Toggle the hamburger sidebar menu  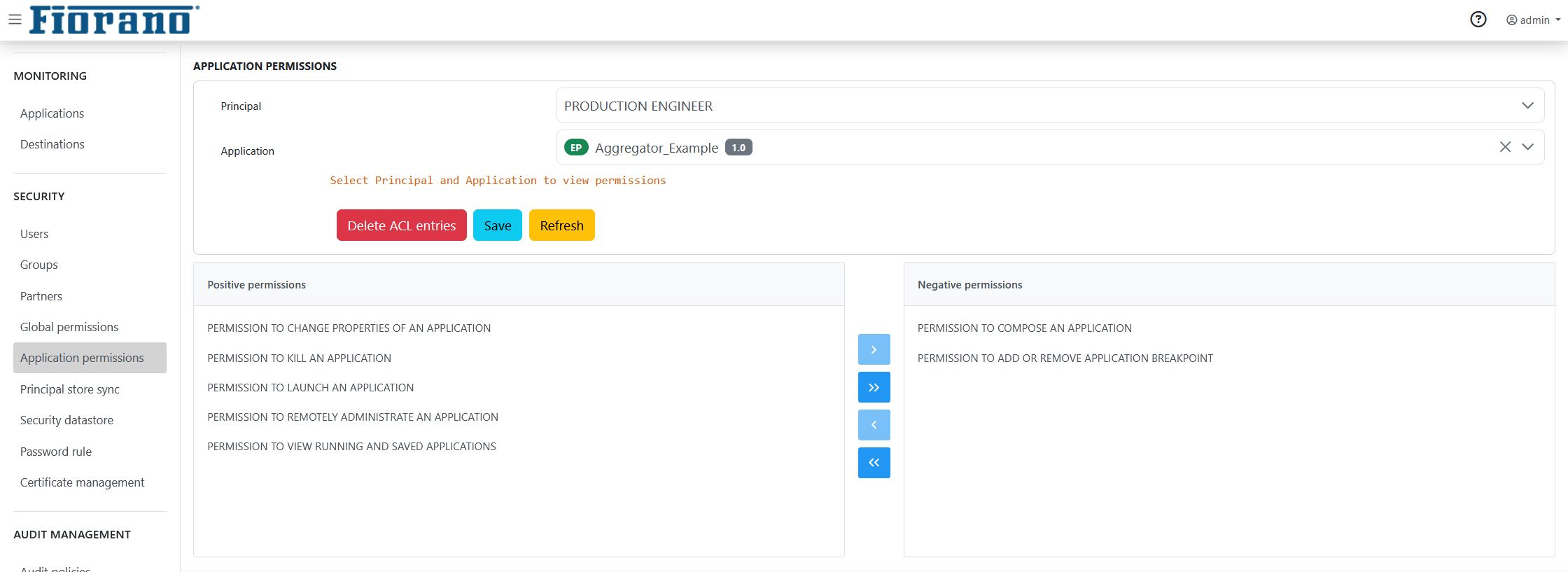(15, 20)
